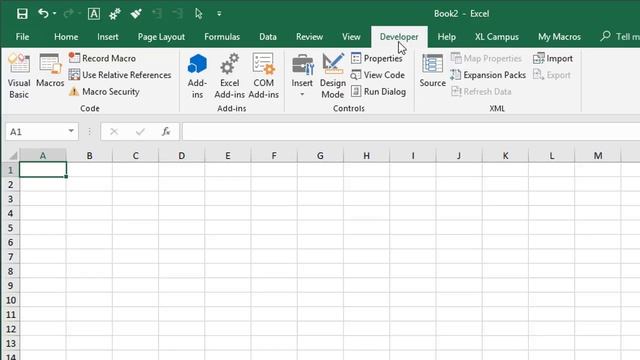Select row 13 header
640x360 pixels.
10,343
